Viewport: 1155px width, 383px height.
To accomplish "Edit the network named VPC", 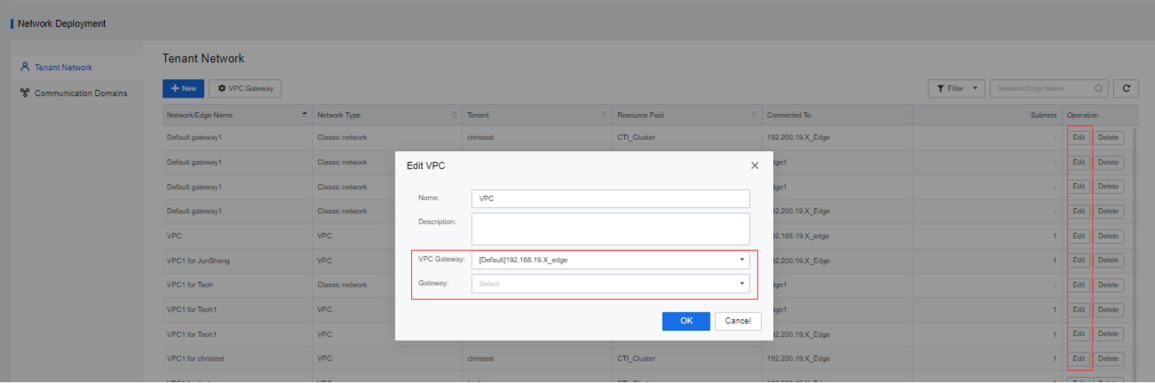I will (x=1079, y=236).
